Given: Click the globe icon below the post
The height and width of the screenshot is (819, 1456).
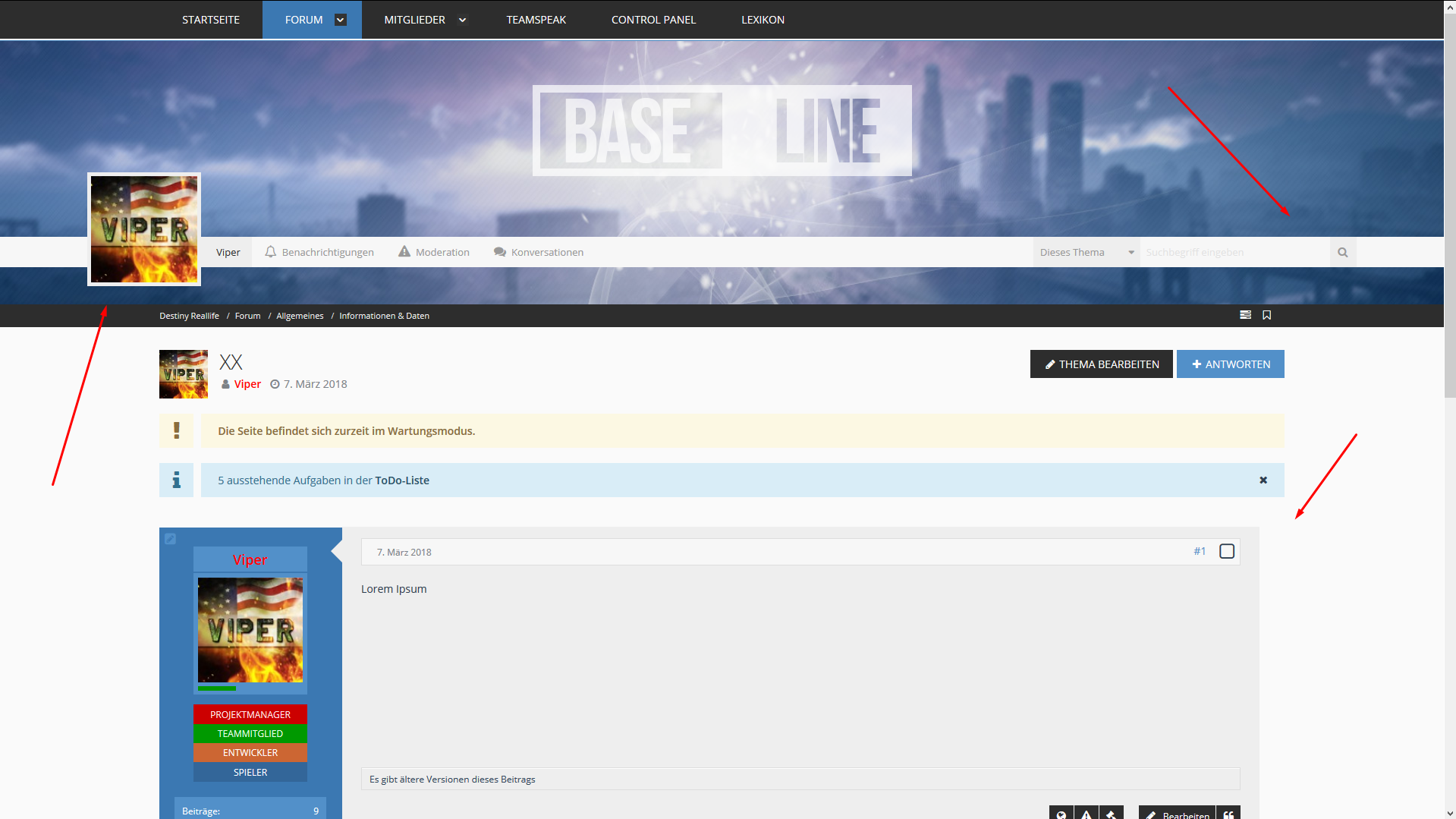Looking at the screenshot, I should pyautogui.click(x=1061, y=814).
